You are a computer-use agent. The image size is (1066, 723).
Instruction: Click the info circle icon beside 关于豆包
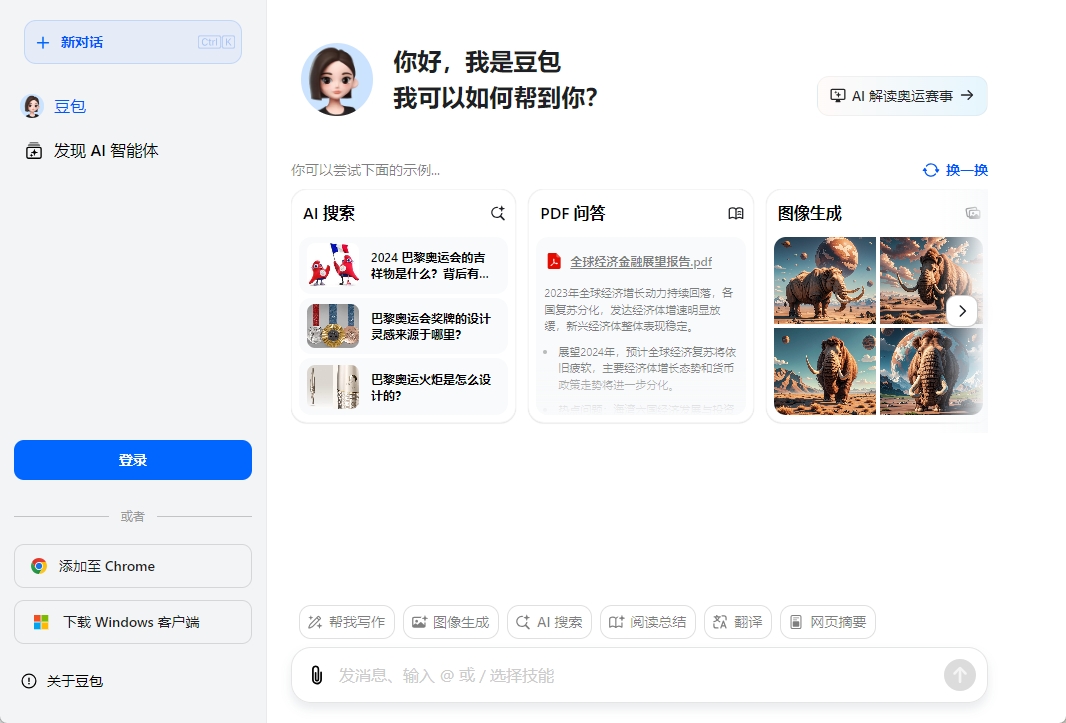pyautogui.click(x=29, y=681)
